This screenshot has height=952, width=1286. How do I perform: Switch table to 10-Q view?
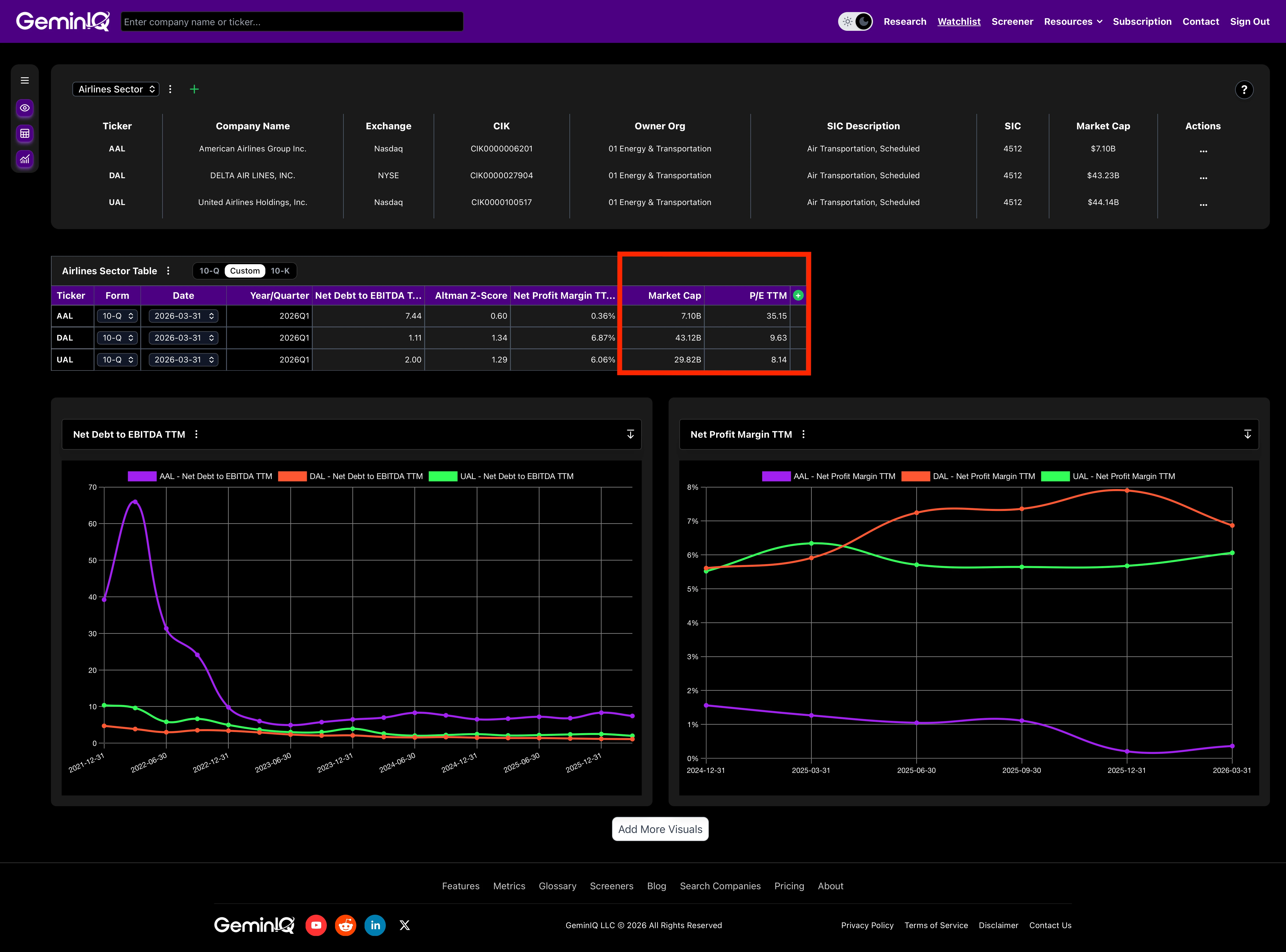coord(209,271)
